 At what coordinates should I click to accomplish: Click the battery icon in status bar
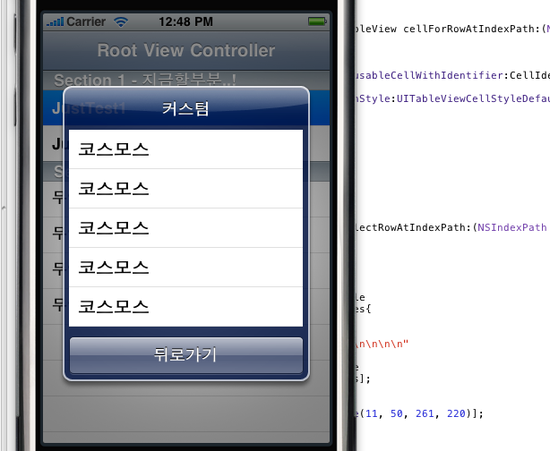pyautogui.click(x=317, y=21)
